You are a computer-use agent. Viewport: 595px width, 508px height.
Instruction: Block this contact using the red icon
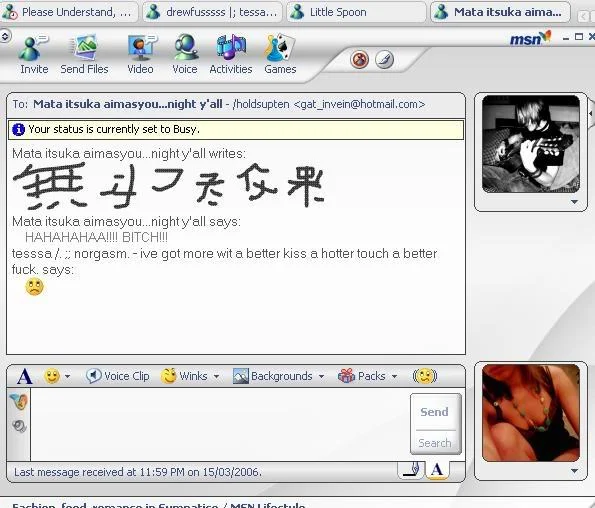point(359,60)
